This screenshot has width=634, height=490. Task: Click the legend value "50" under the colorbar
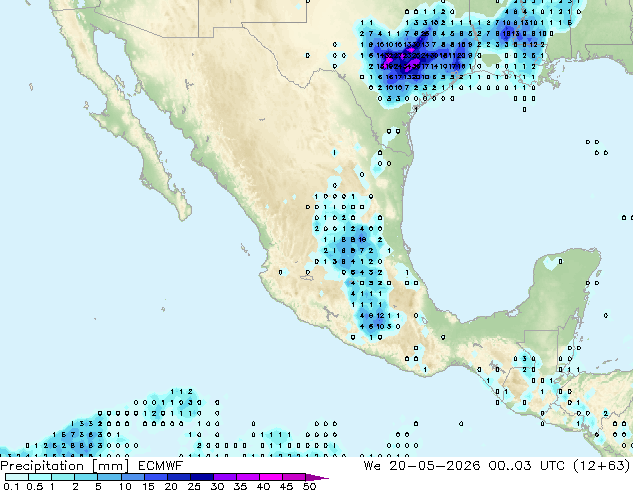tap(309, 486)
